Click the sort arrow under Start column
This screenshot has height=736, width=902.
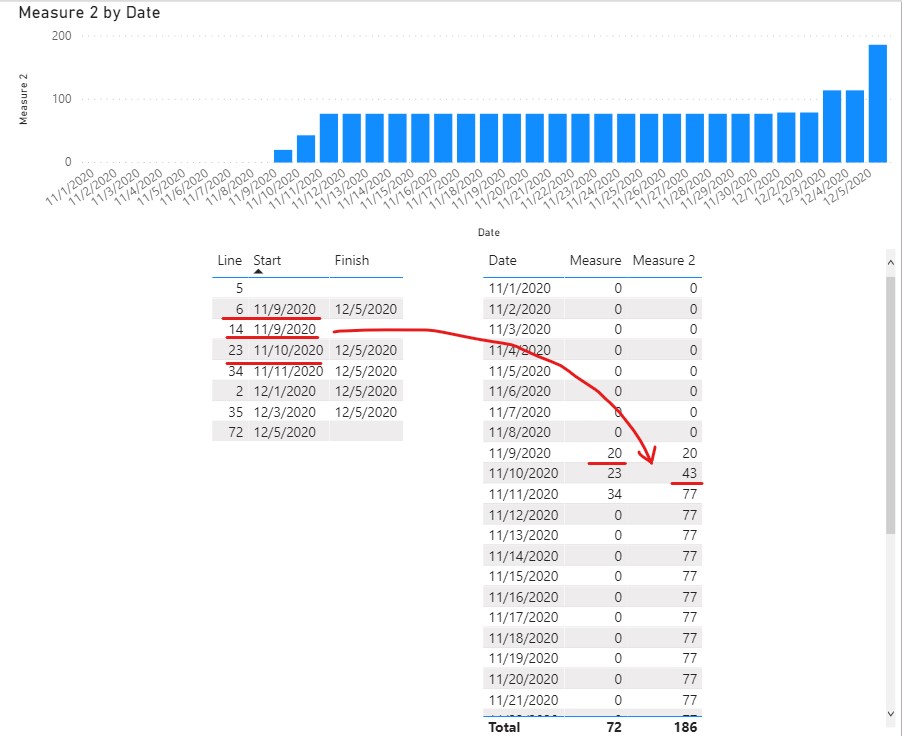[258, 272]
